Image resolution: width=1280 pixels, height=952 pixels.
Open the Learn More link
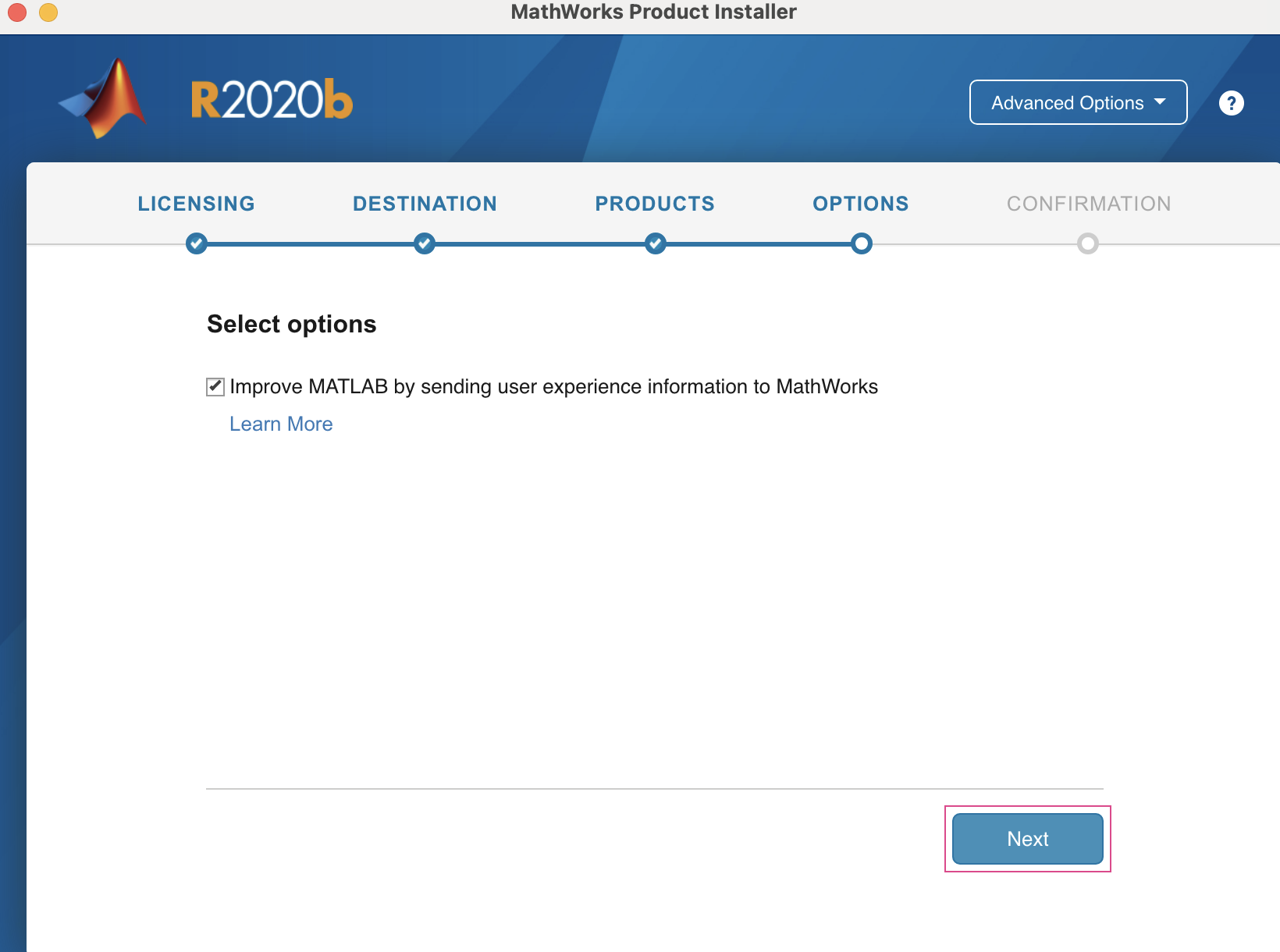pos(281,424)
